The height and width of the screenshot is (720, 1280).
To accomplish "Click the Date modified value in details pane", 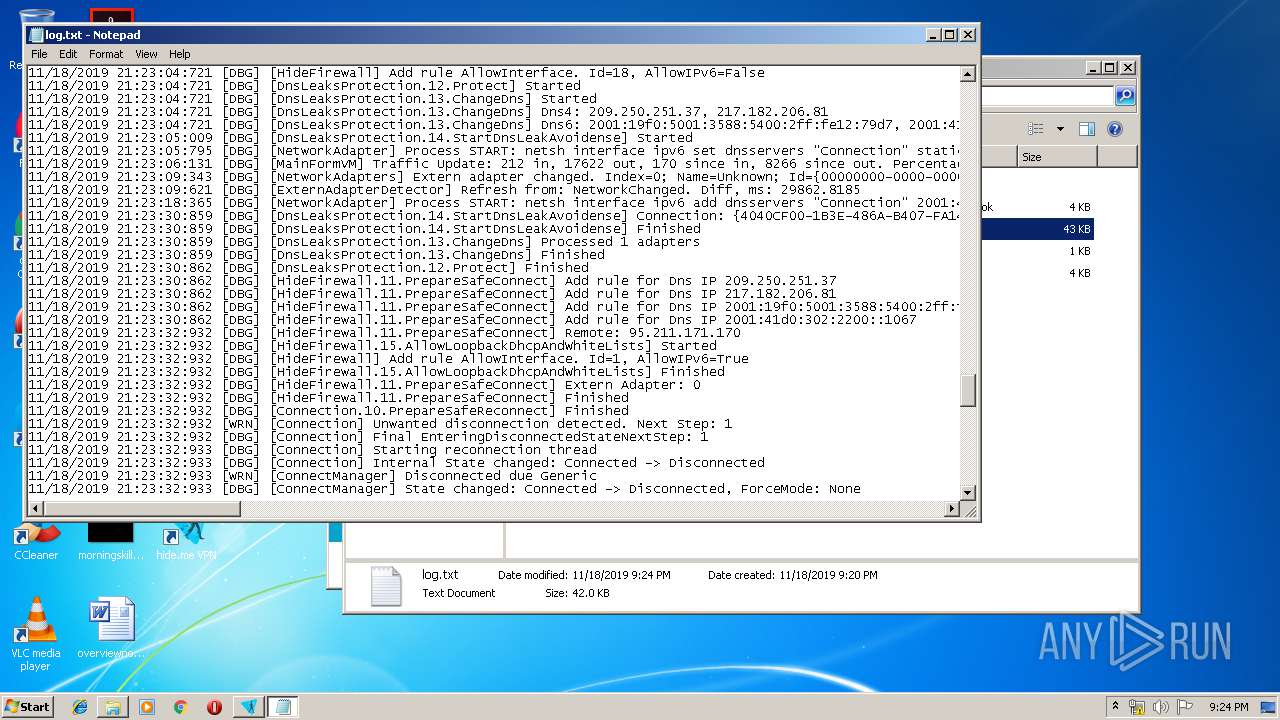I will [x=621, y=575].
